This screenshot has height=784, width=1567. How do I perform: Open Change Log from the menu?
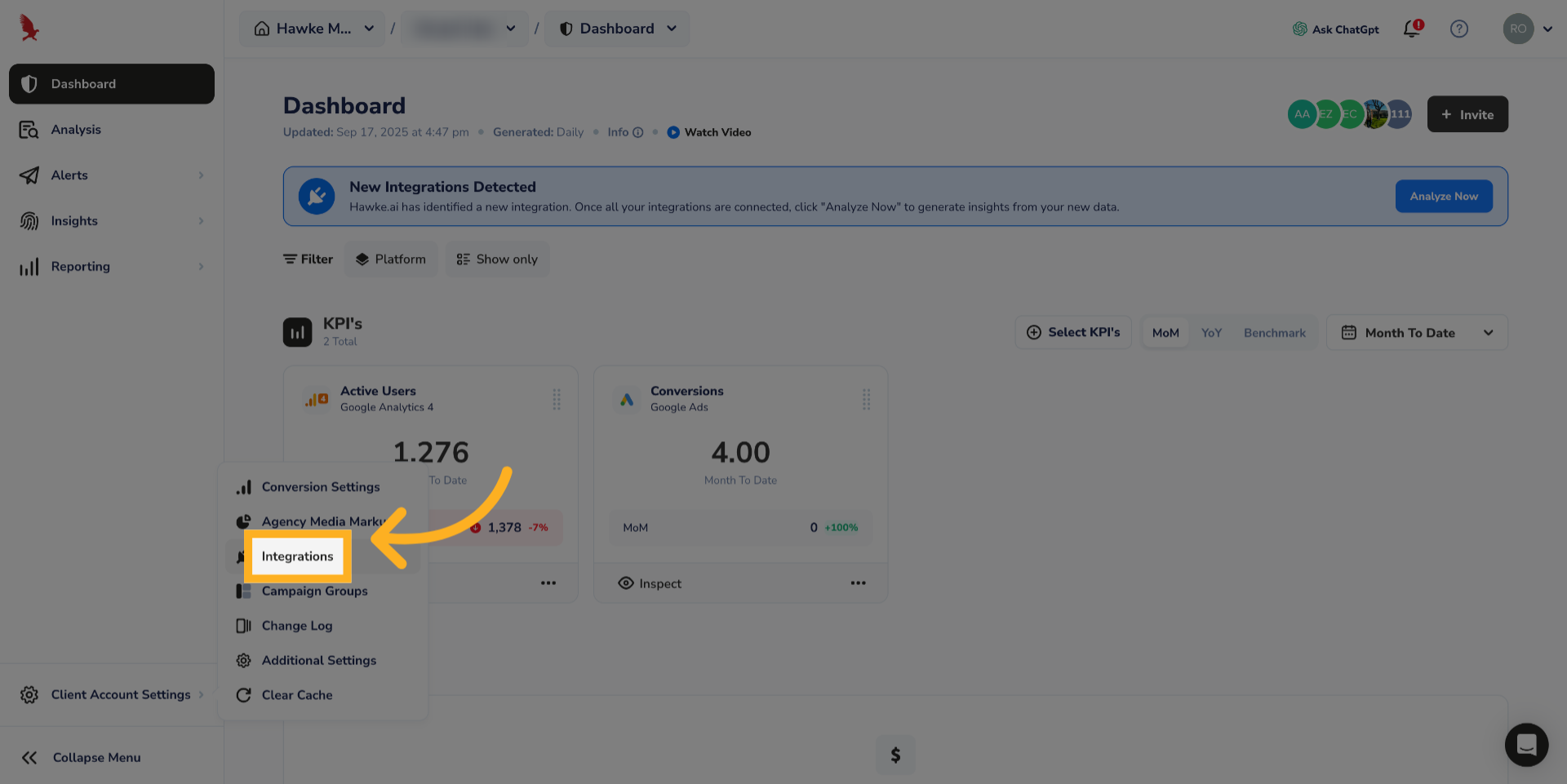323,626
